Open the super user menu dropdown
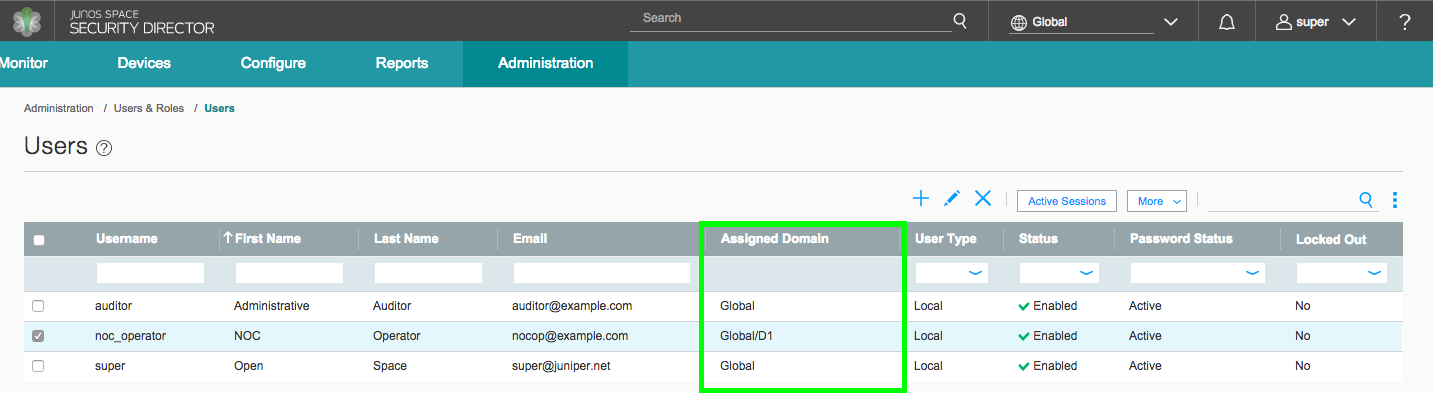 coord(1348,22)
